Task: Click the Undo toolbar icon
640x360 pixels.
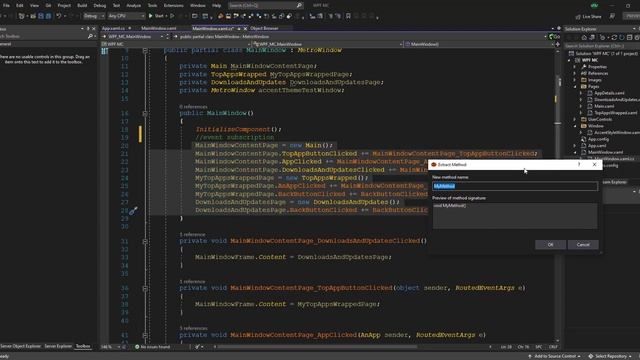Action: (x=59, y=16)
